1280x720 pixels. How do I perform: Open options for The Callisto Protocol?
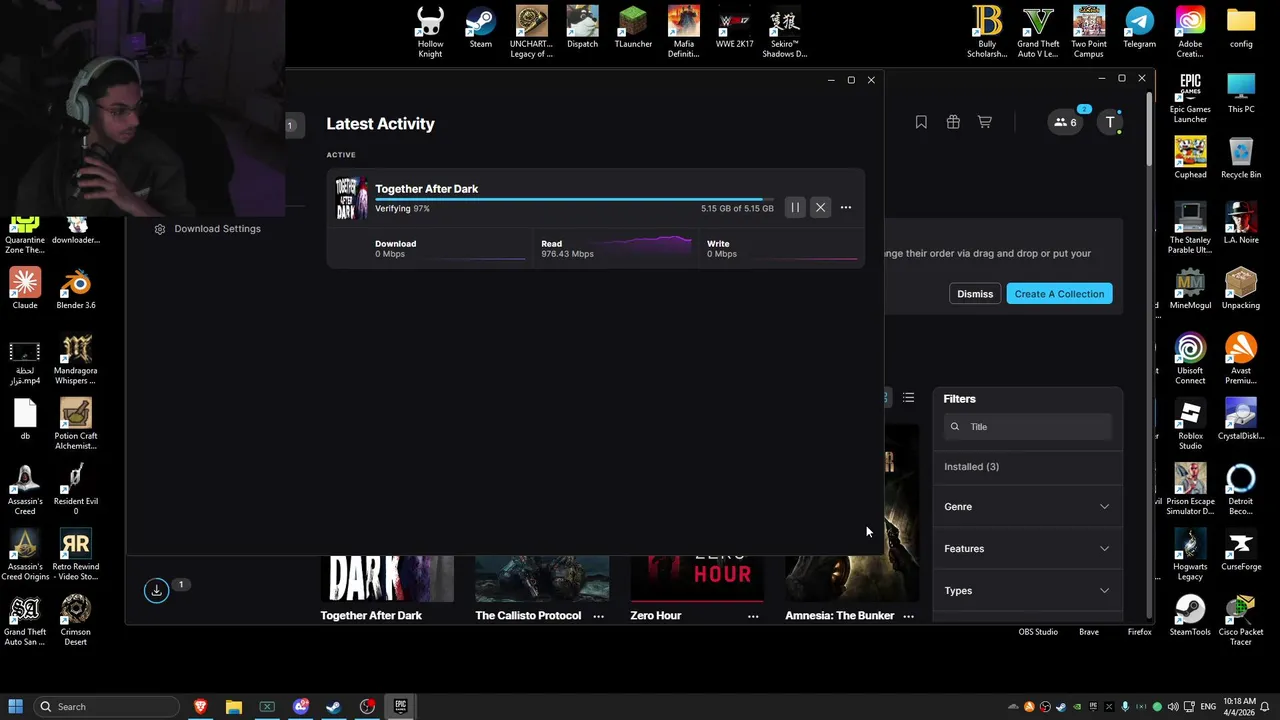pyautogui.click(x=598, y=616)
